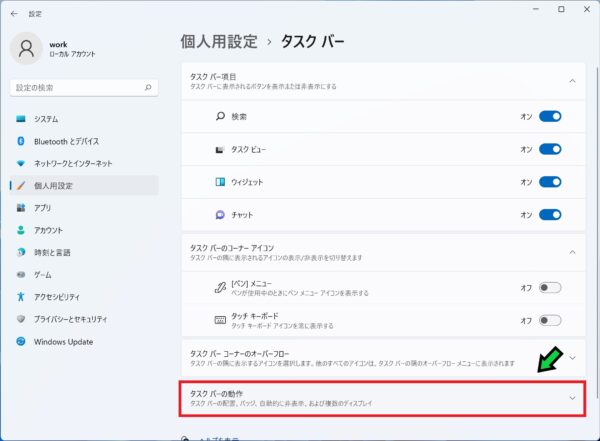Enable the タッチ キーボード toggle
Viewport: 600px width, 441px height.
click(550, 320)
